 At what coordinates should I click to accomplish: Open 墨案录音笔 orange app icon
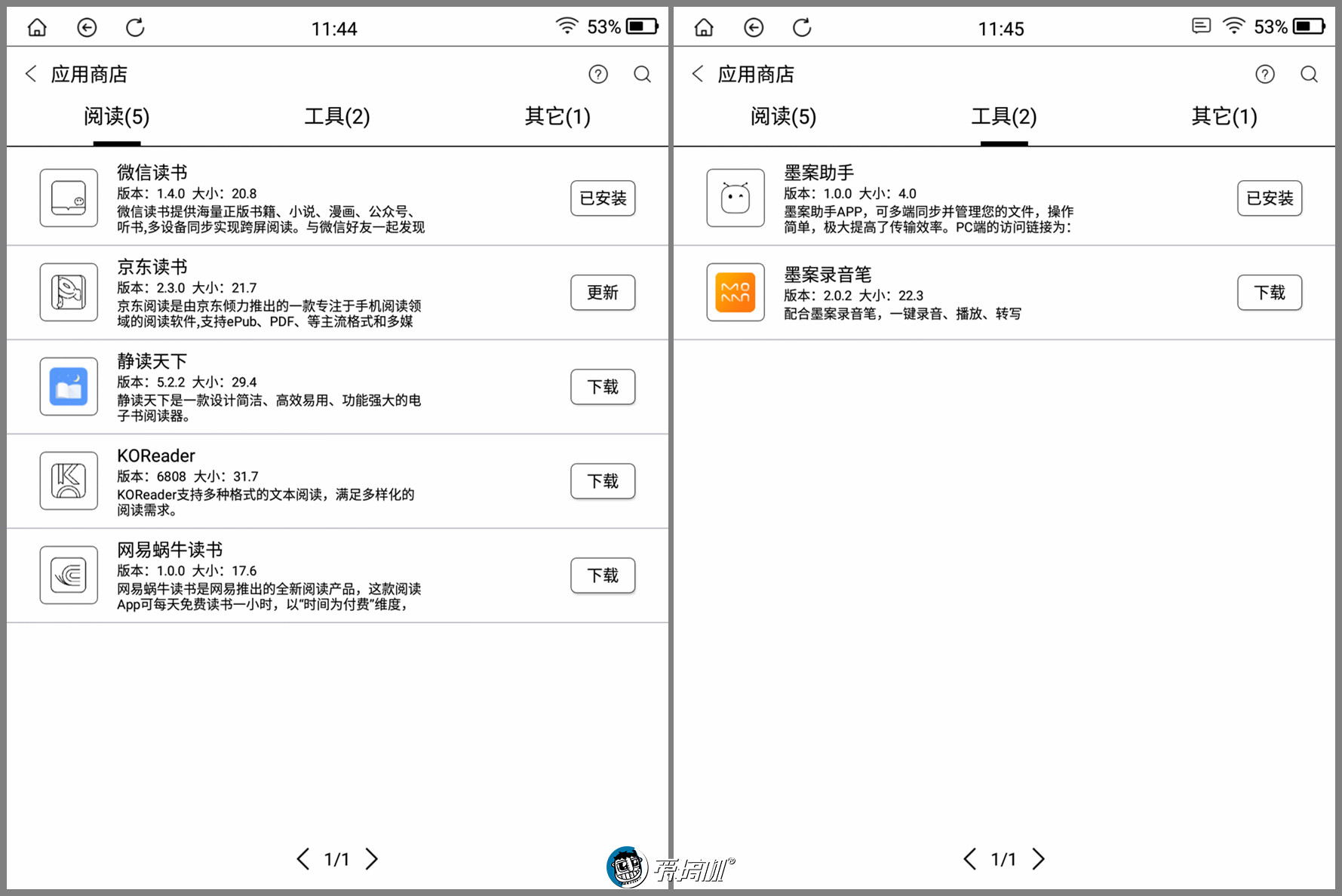pyautogui.click(x=735, y=293)
